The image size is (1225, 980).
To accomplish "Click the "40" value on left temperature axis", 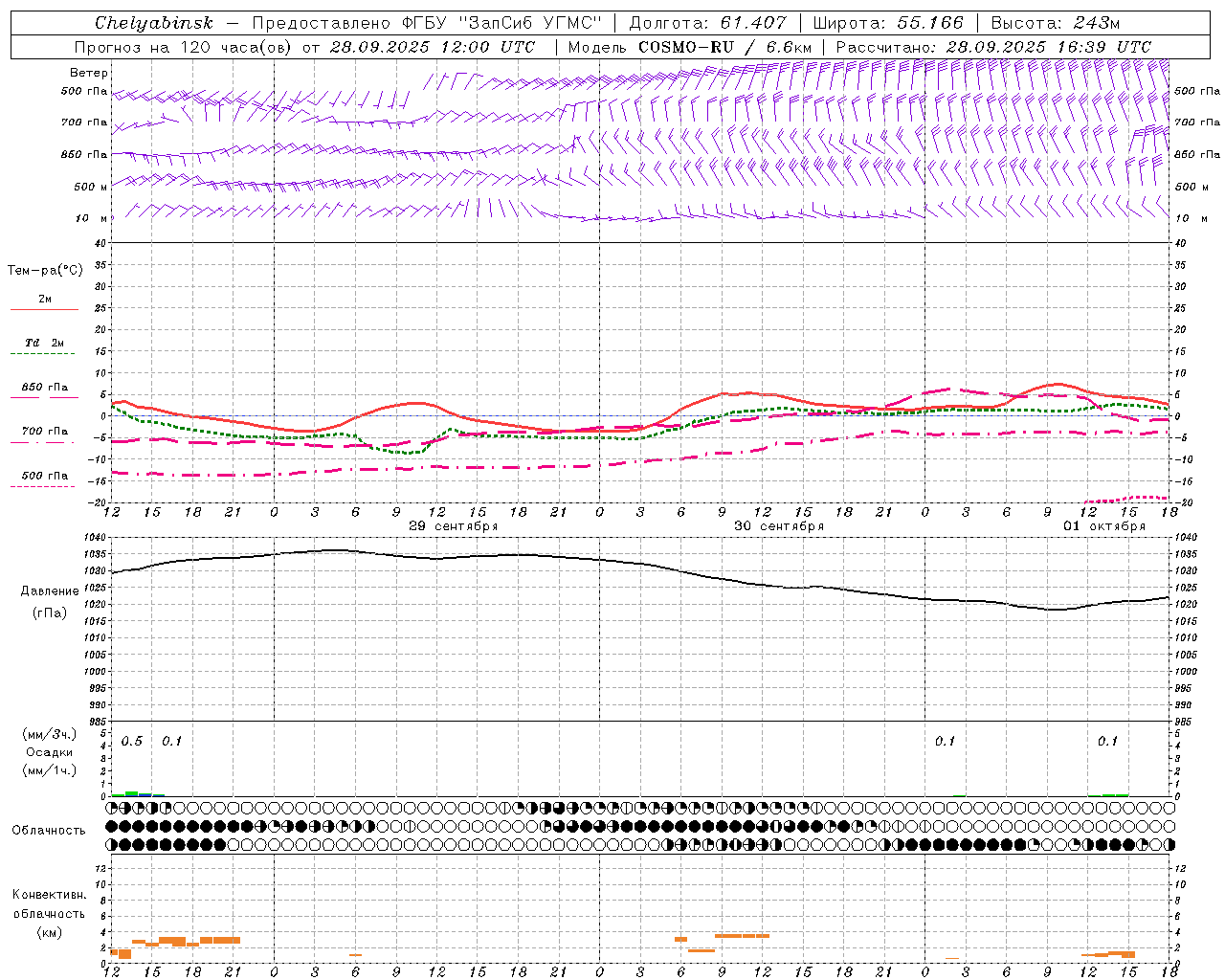I will pyautogui.click(x=100, y=243).
